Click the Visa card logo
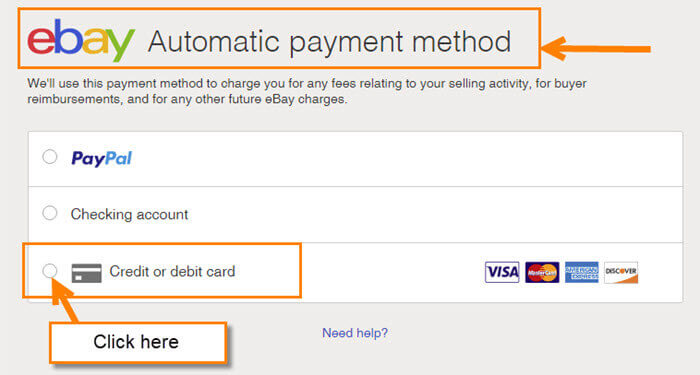The height and width of the screenshot is (375, 700). [x=502, y=272]
